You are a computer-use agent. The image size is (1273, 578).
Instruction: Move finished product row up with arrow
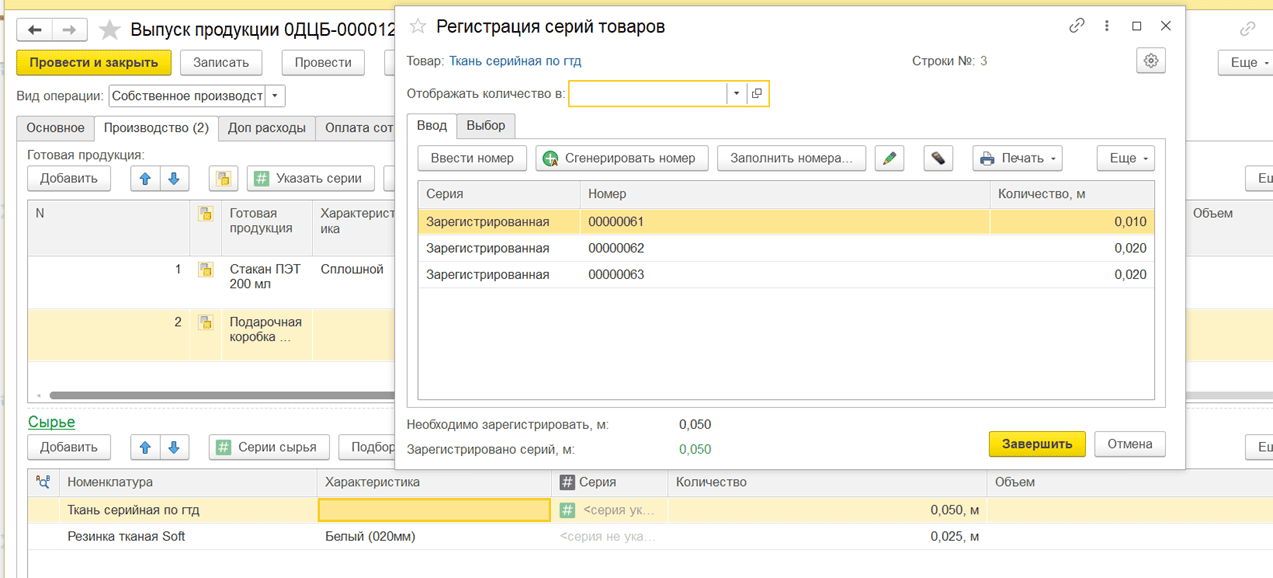coord(145,179)
